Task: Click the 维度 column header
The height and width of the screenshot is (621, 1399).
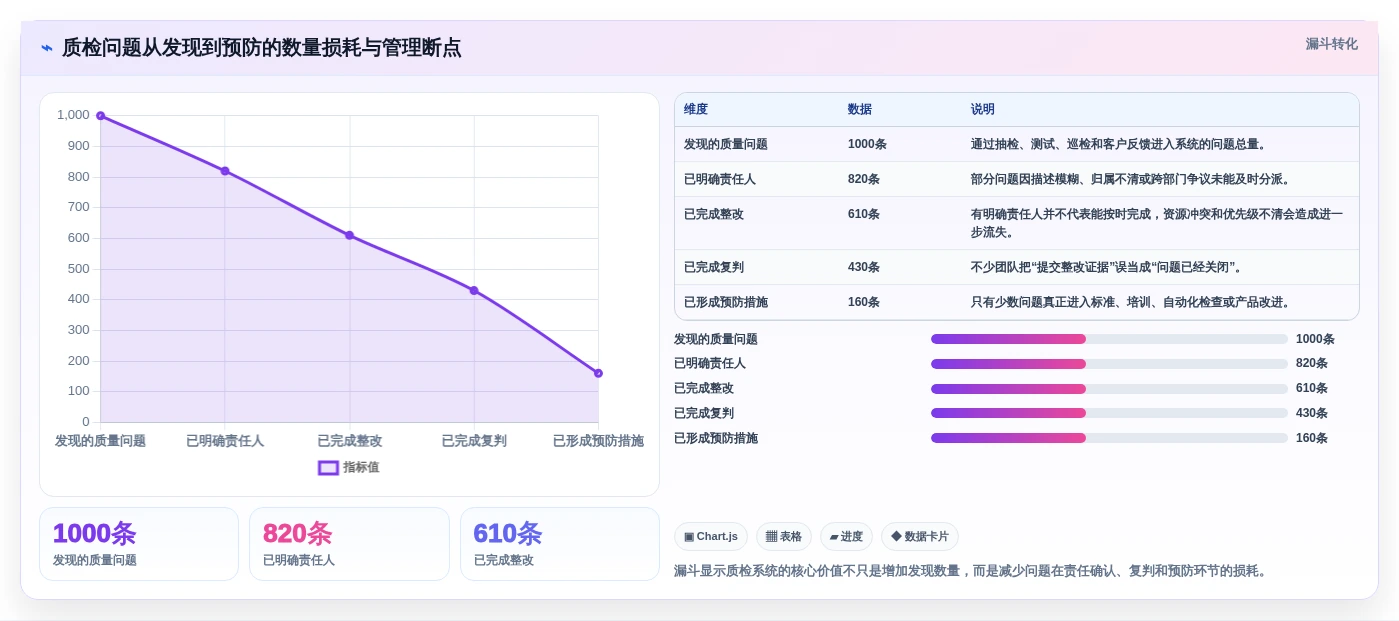Action: coord(696,110)
